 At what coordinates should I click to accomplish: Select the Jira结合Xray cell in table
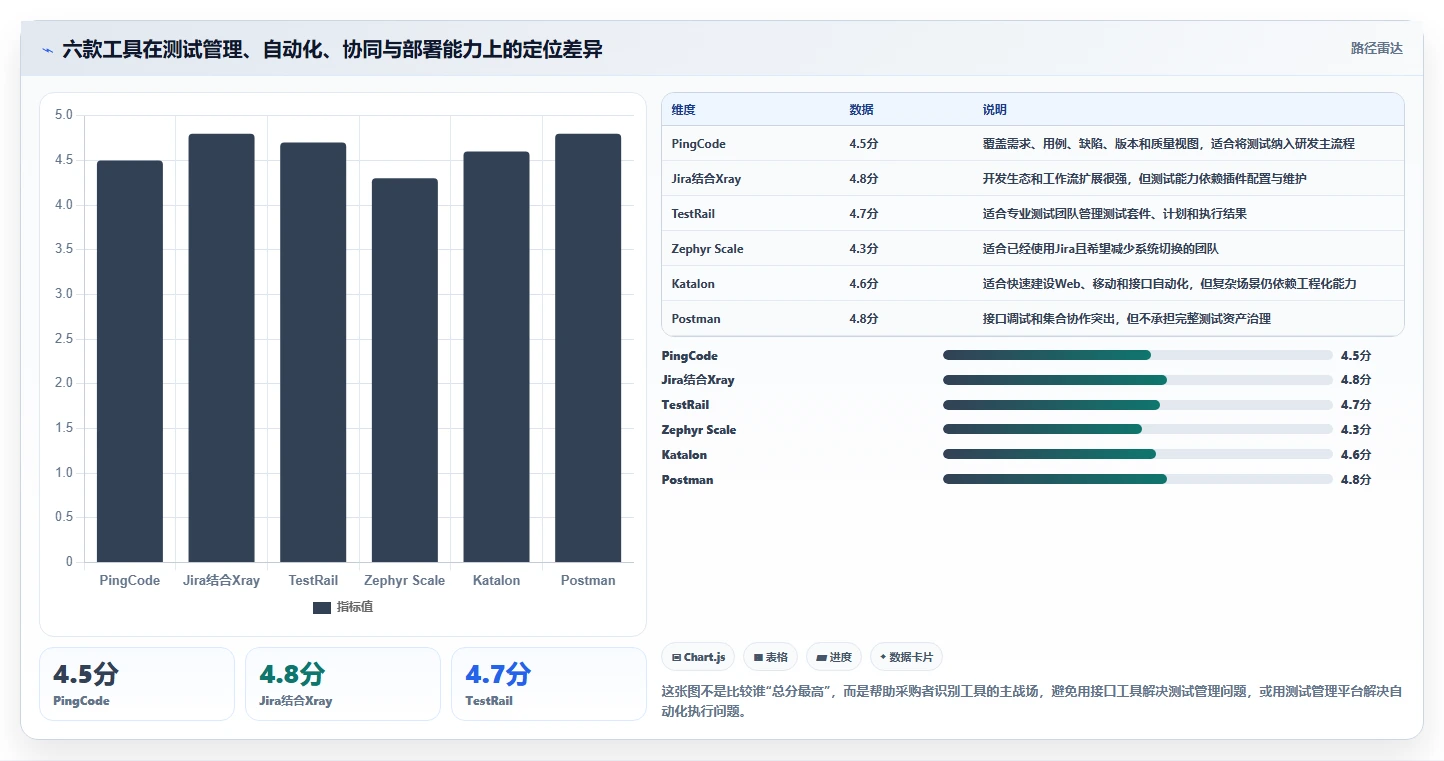(707, 179)
